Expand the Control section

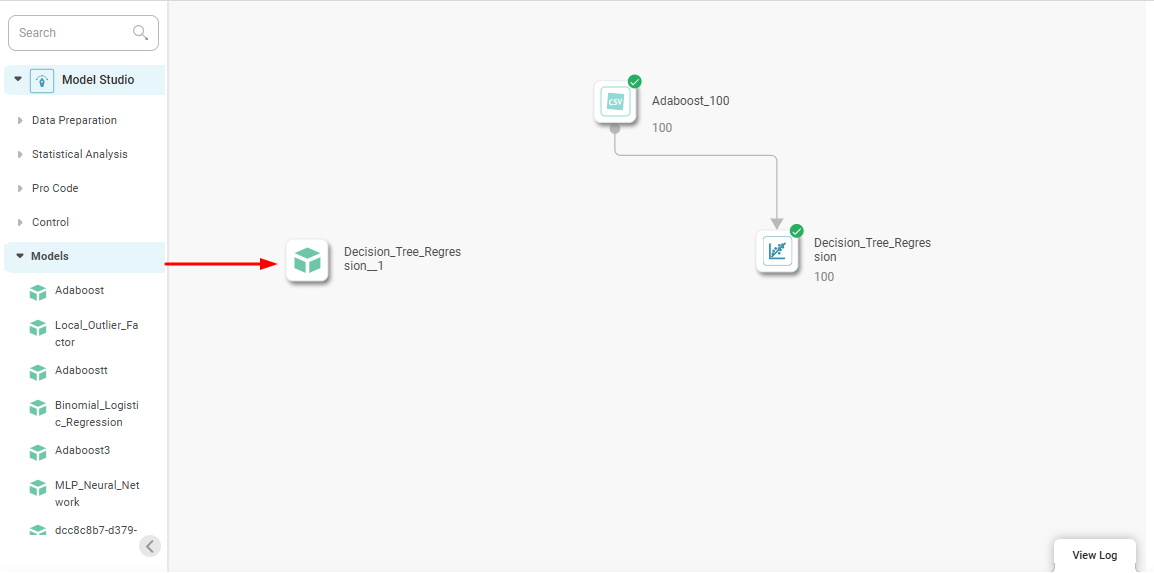tap(20, 223)
